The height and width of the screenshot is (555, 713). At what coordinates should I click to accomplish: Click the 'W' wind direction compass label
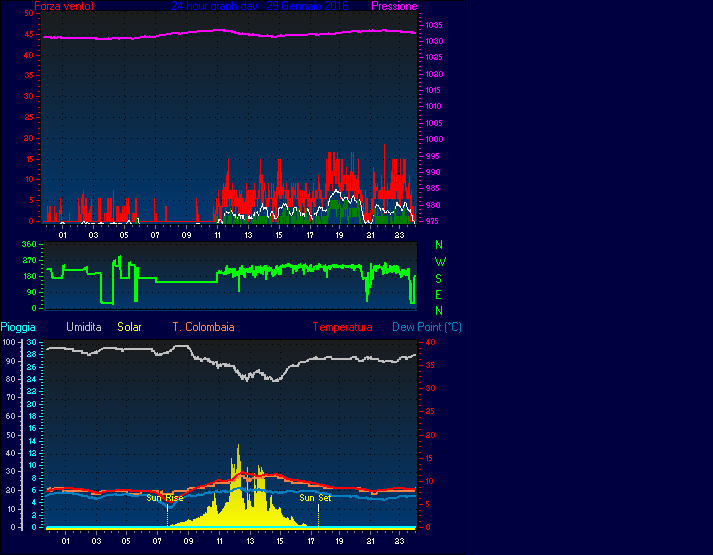[x=439, y=261]
